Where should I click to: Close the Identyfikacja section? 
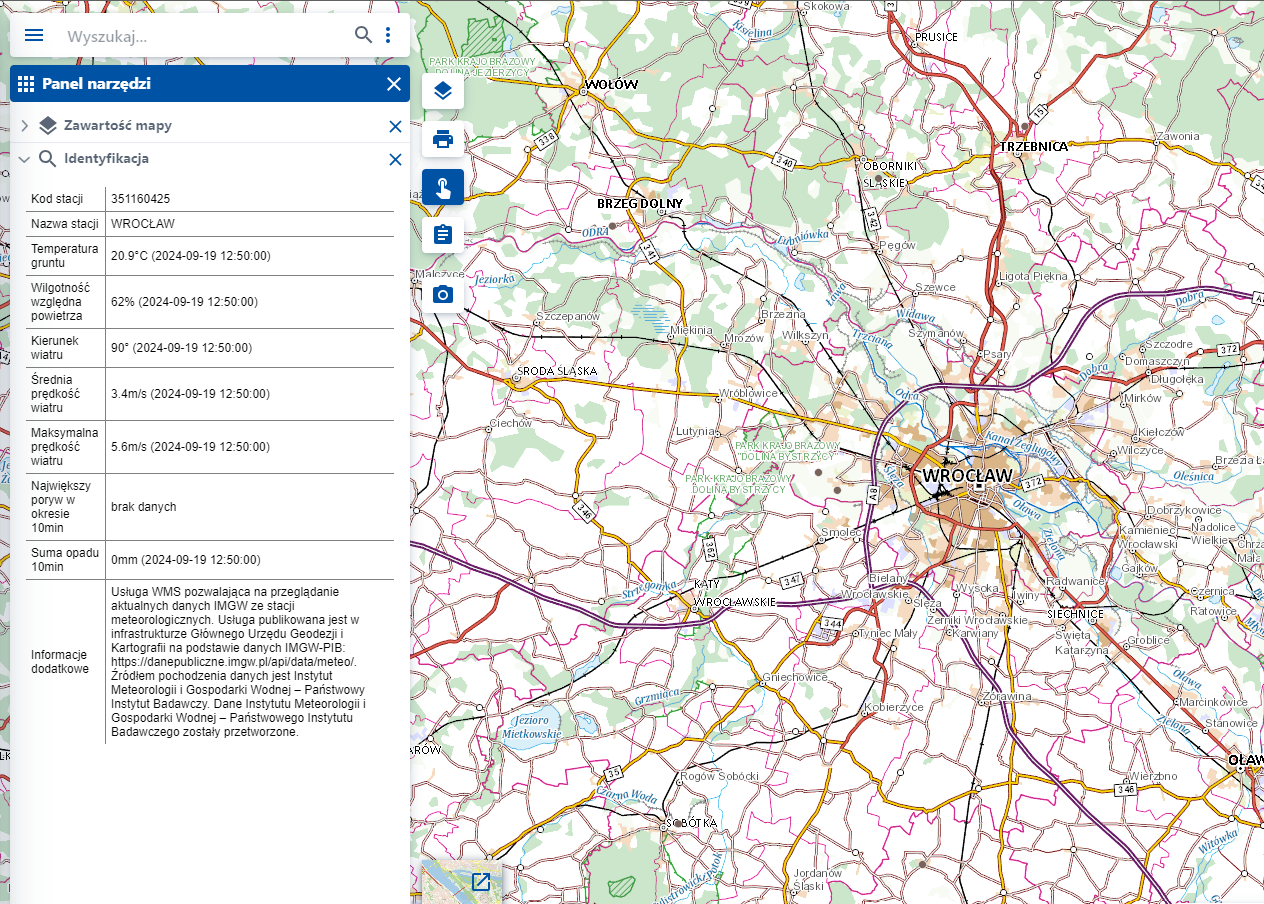coord(395,159)
